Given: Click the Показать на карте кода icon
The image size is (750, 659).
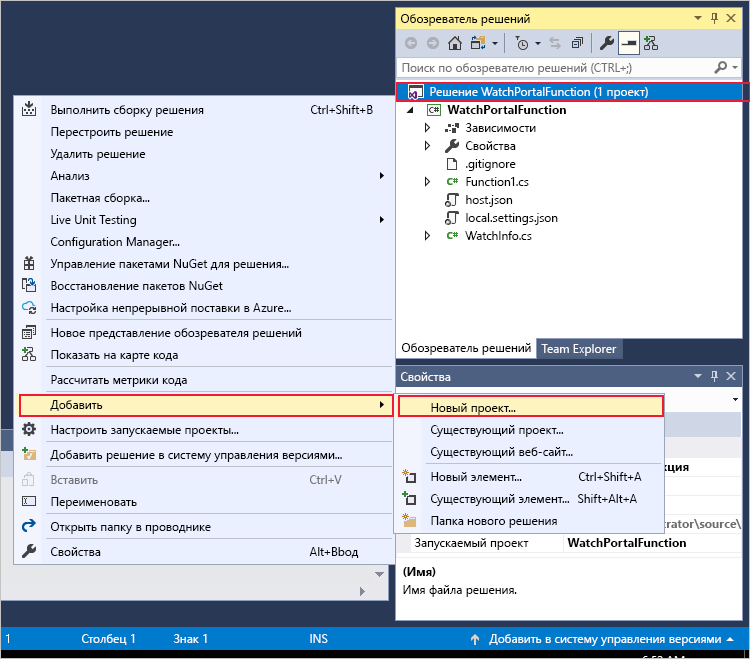Looking at the screenshot, I should [29, 354].
